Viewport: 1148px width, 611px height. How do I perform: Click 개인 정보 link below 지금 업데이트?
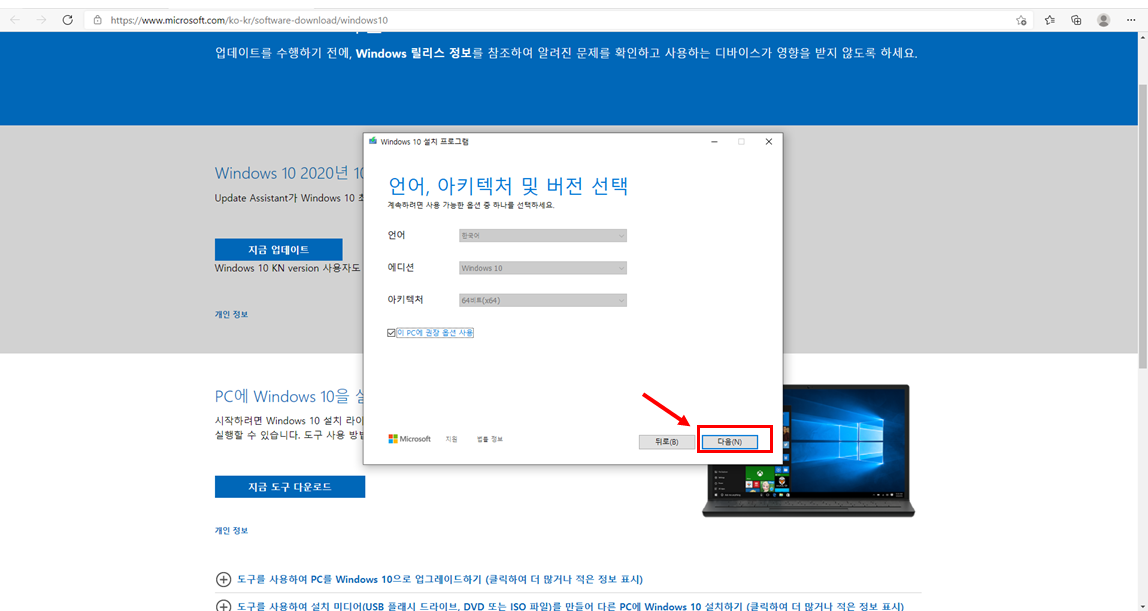[231, 314]
